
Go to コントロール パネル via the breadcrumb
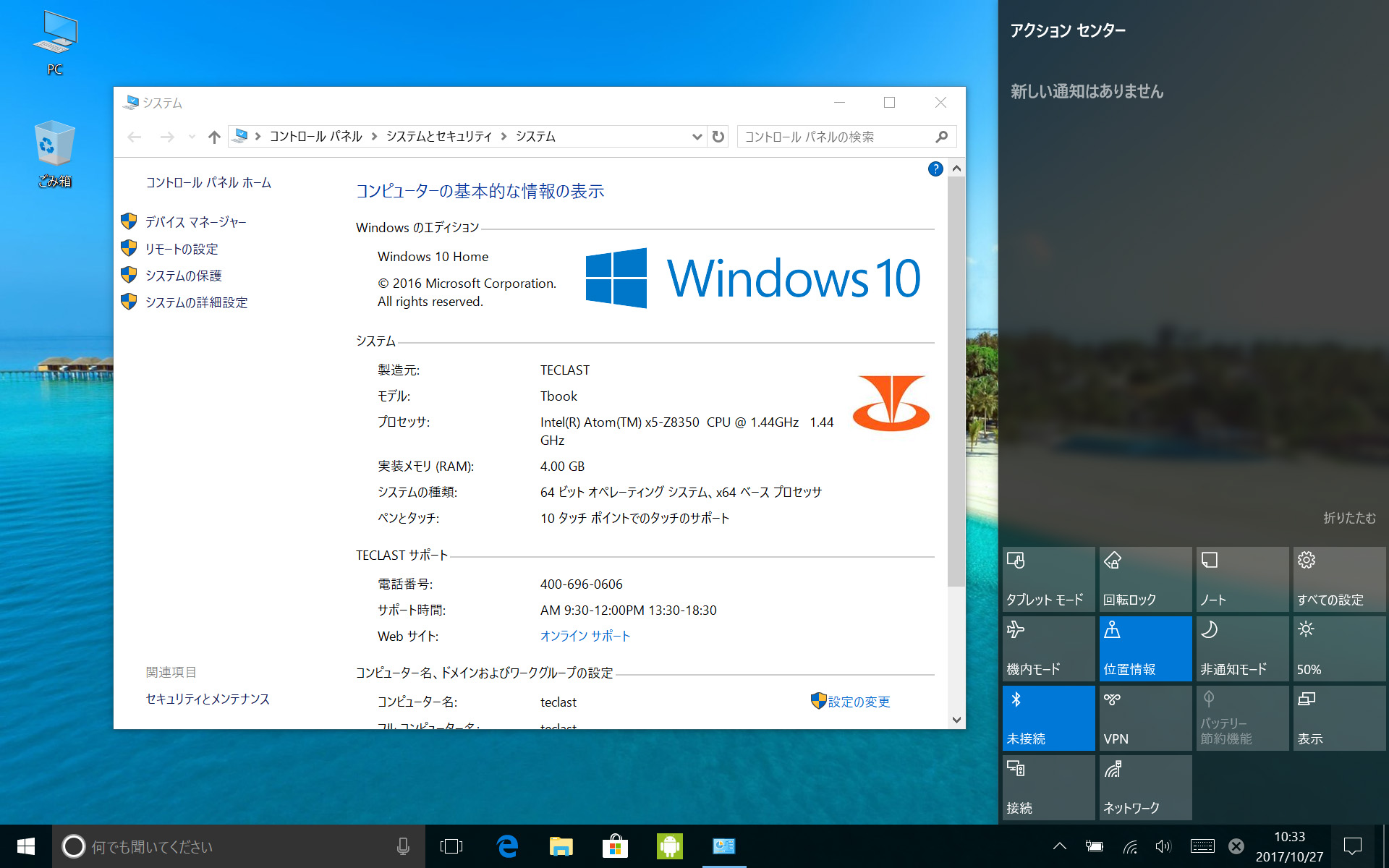point(315,136)
